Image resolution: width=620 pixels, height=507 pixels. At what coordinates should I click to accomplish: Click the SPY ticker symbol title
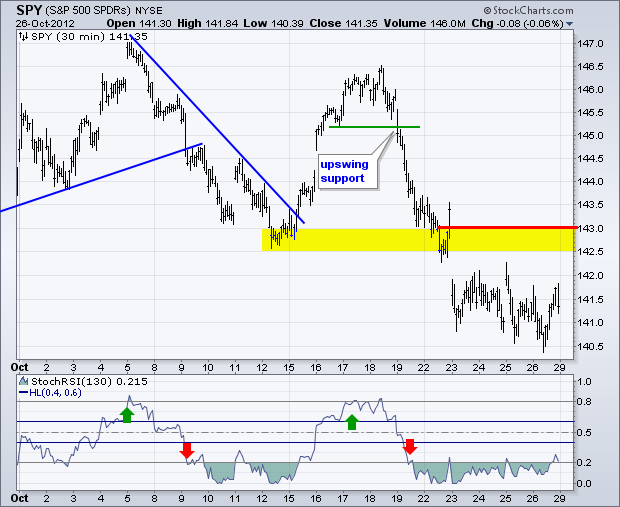click(29, 10)
